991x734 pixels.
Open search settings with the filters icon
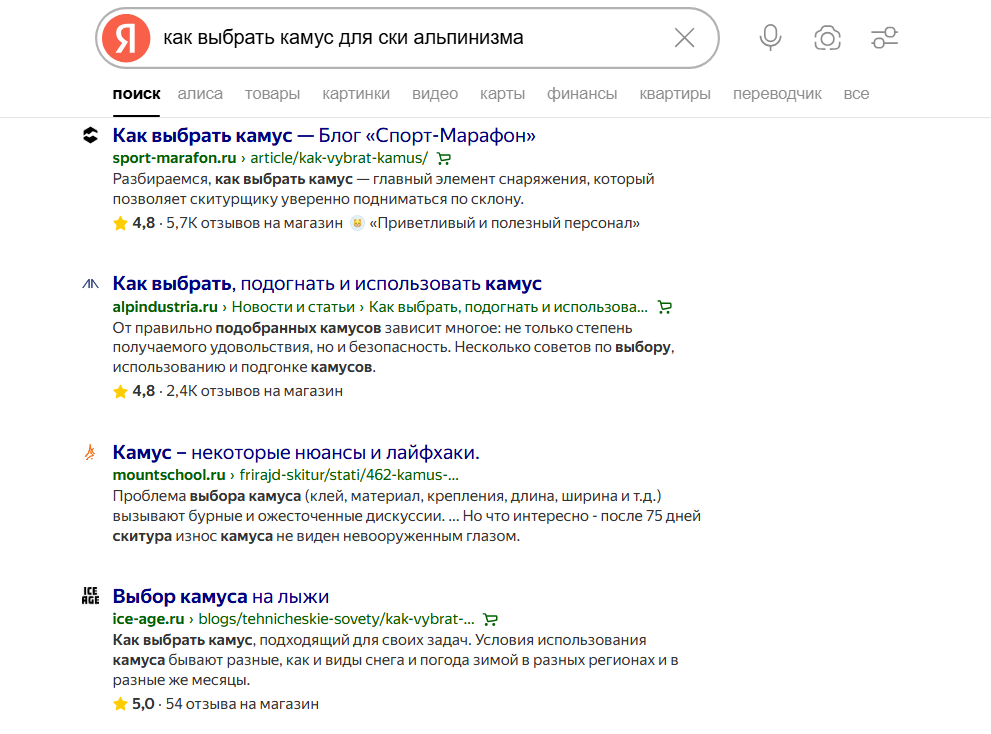point(884,38)
